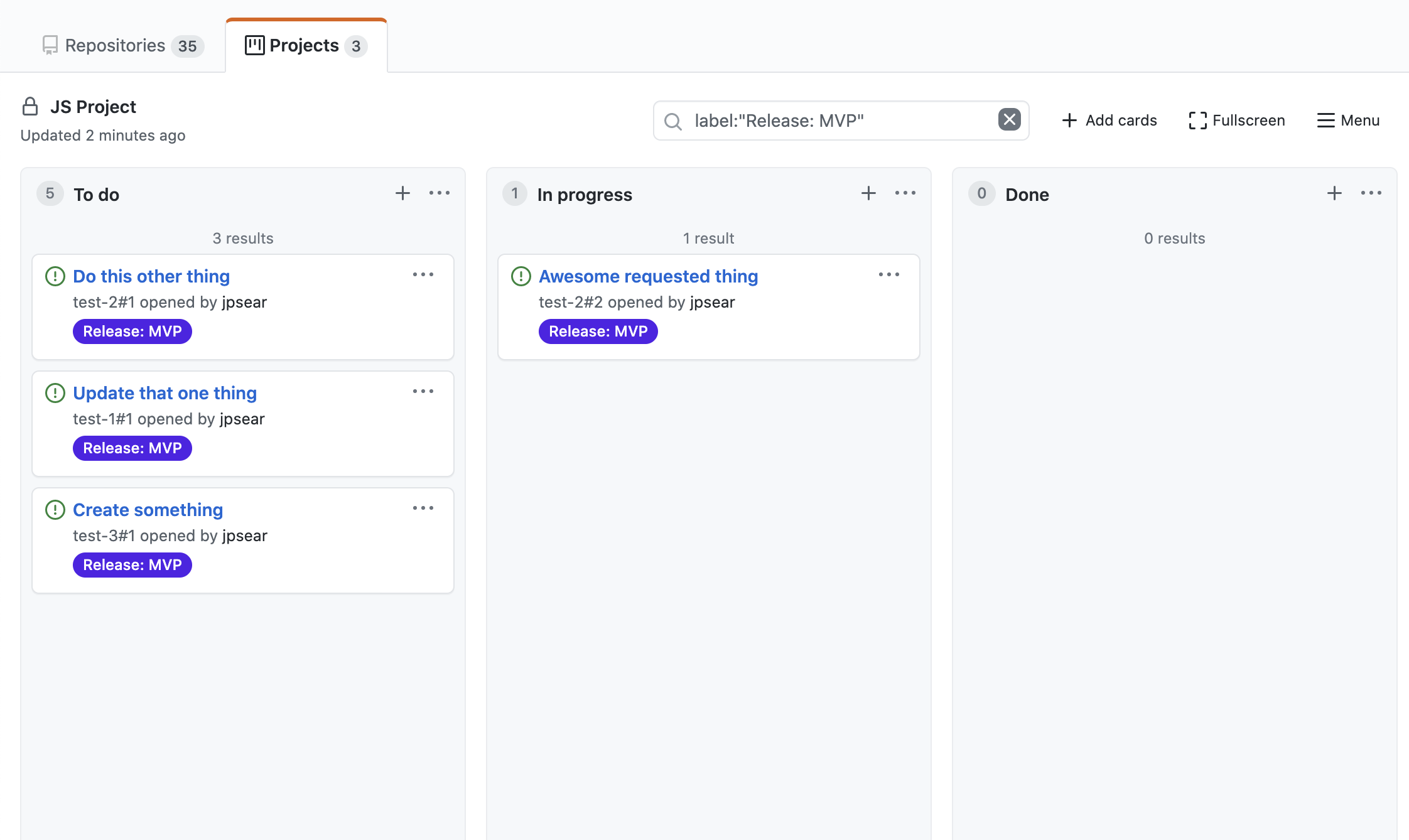Screen dimensions: 1409x840
Task: Clear the label filter with the X icon
Action: pyautogui.click(x=1009, y=119)
